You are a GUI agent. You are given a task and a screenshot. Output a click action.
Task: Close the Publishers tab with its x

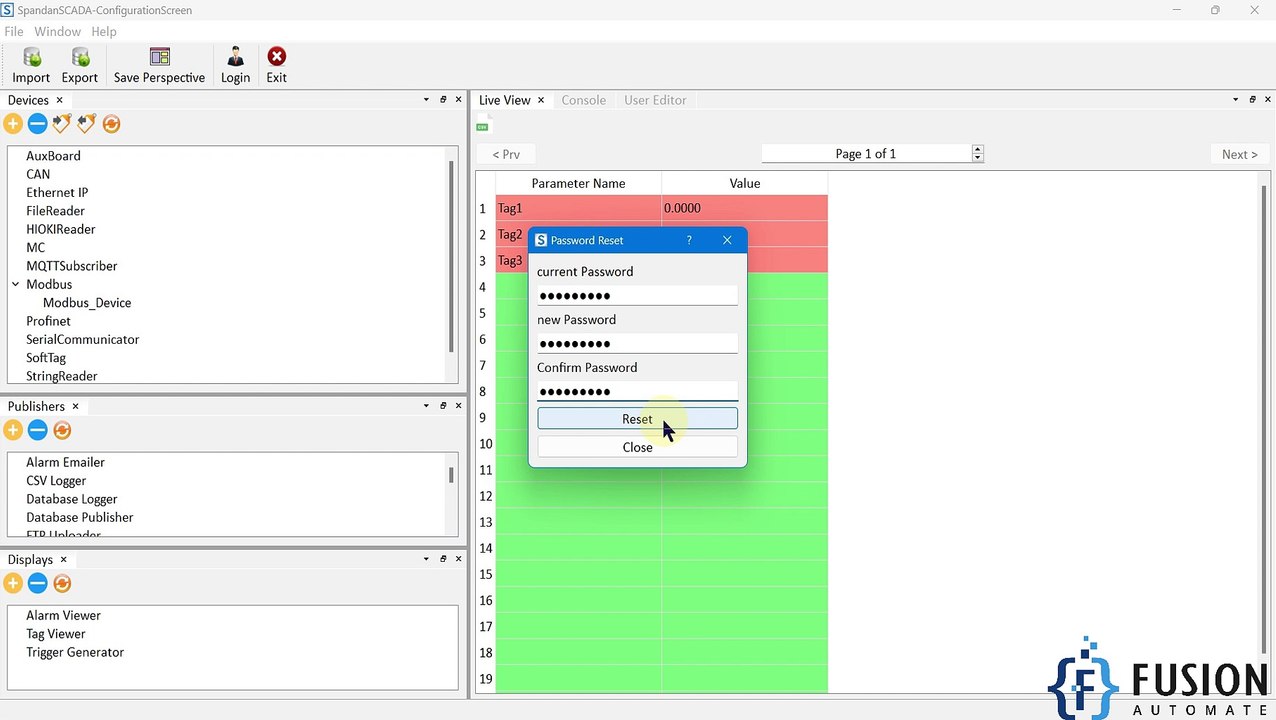tap(75, 406)
